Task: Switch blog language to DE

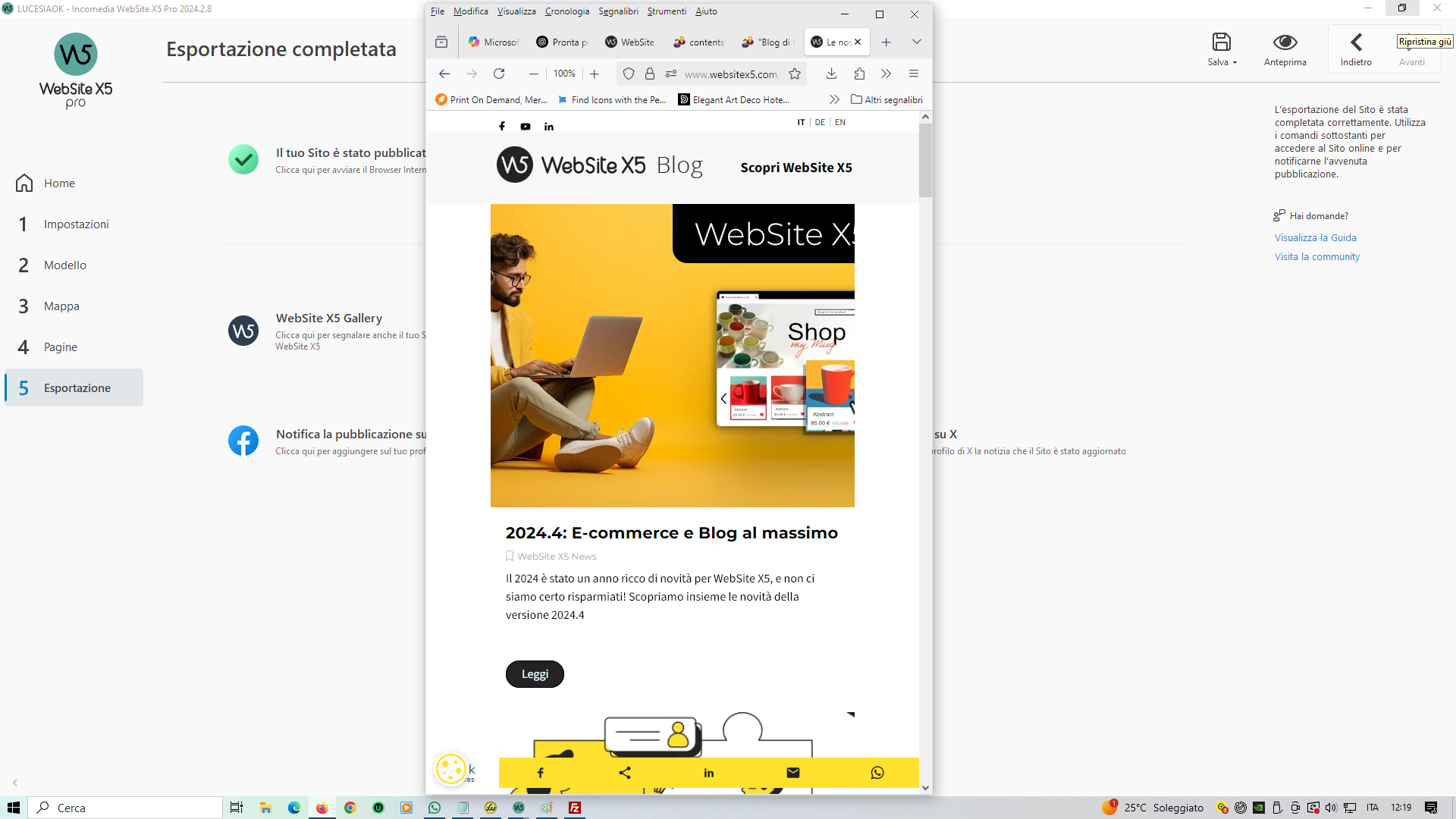Action: pyautogui.click(x=820, y=122)
